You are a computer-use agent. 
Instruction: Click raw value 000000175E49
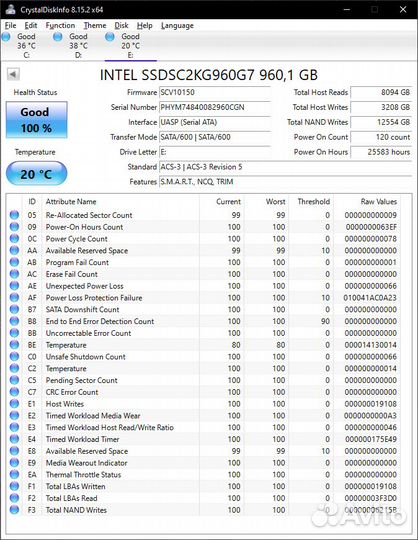[x=370, y=439]
